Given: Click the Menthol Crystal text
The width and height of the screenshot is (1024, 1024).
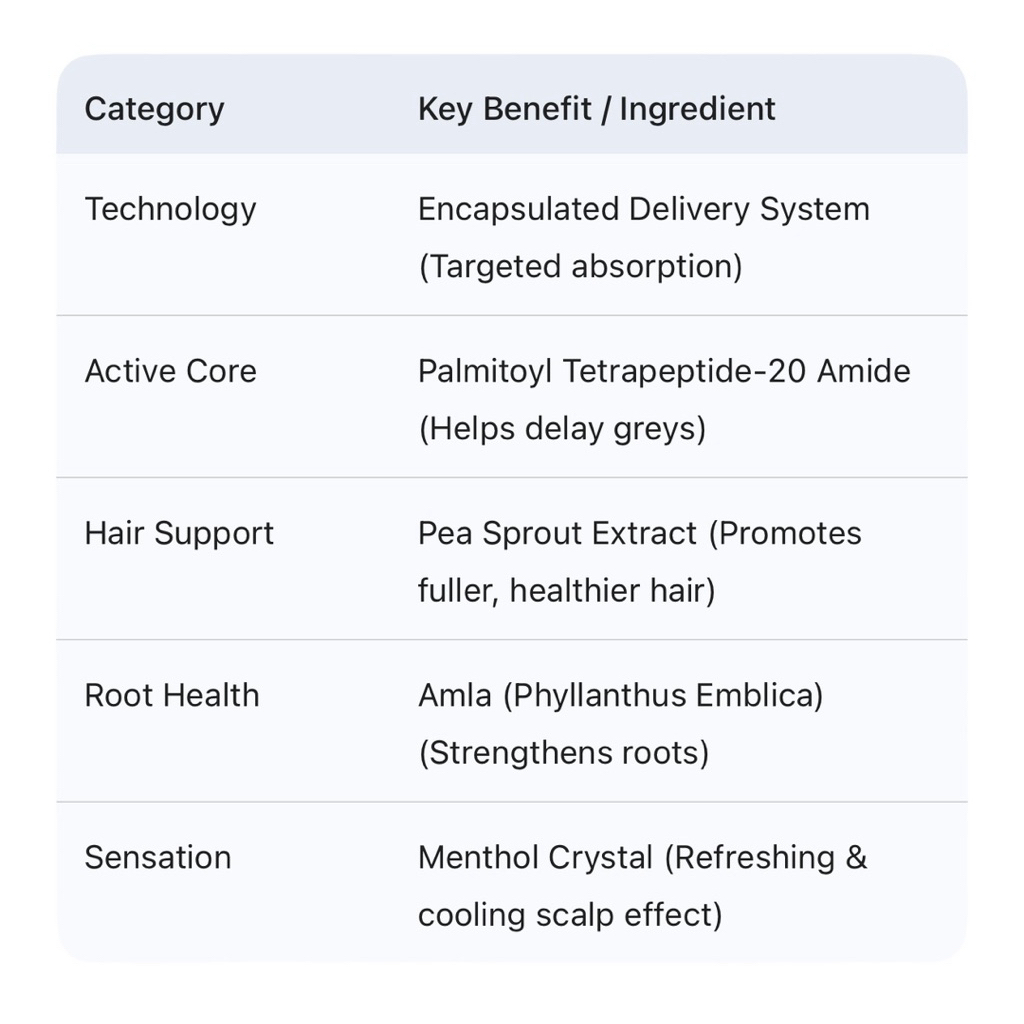Looking at the screenshot, I should [535, 857].
